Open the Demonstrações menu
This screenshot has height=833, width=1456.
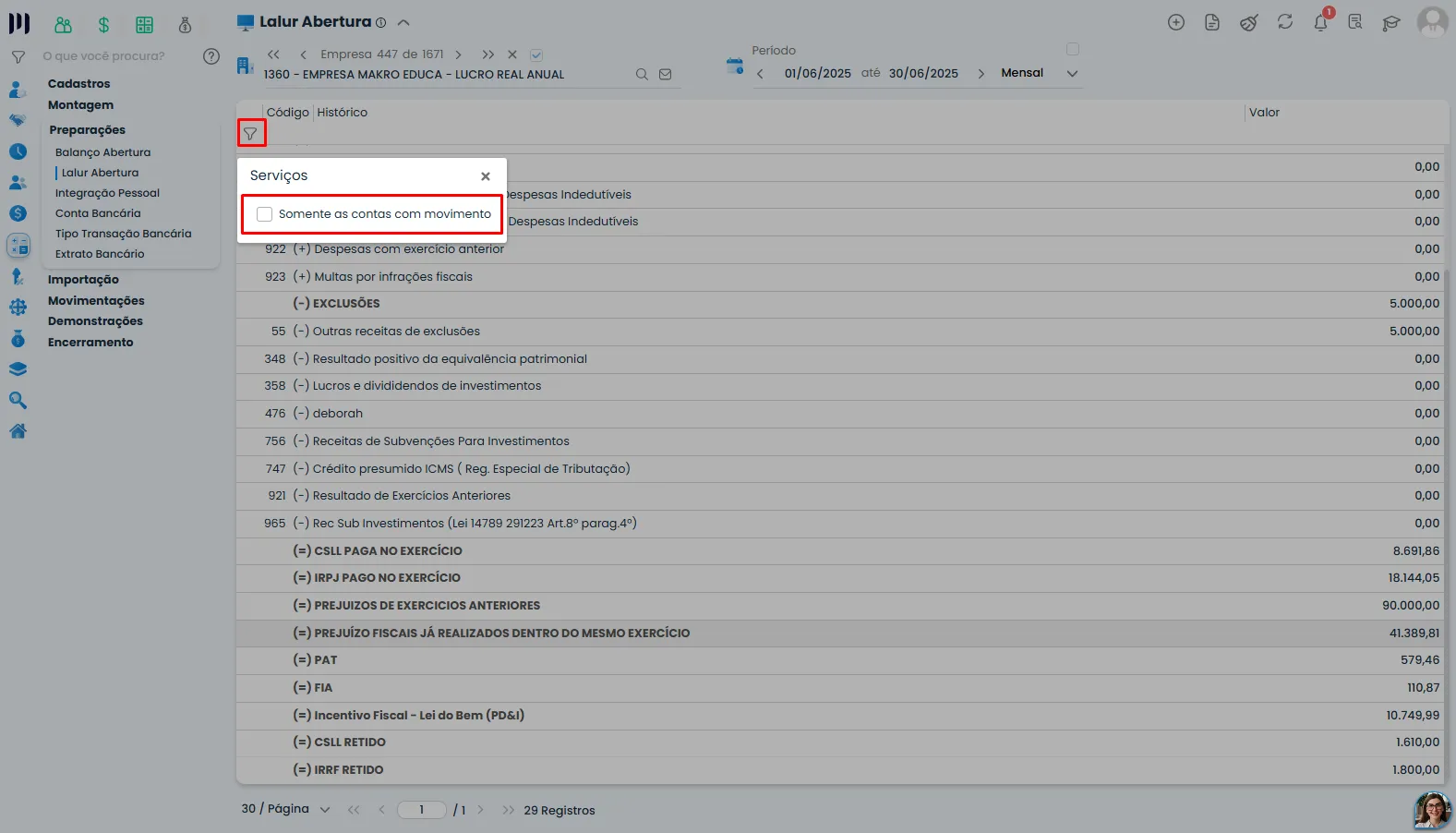click(95, 321)
